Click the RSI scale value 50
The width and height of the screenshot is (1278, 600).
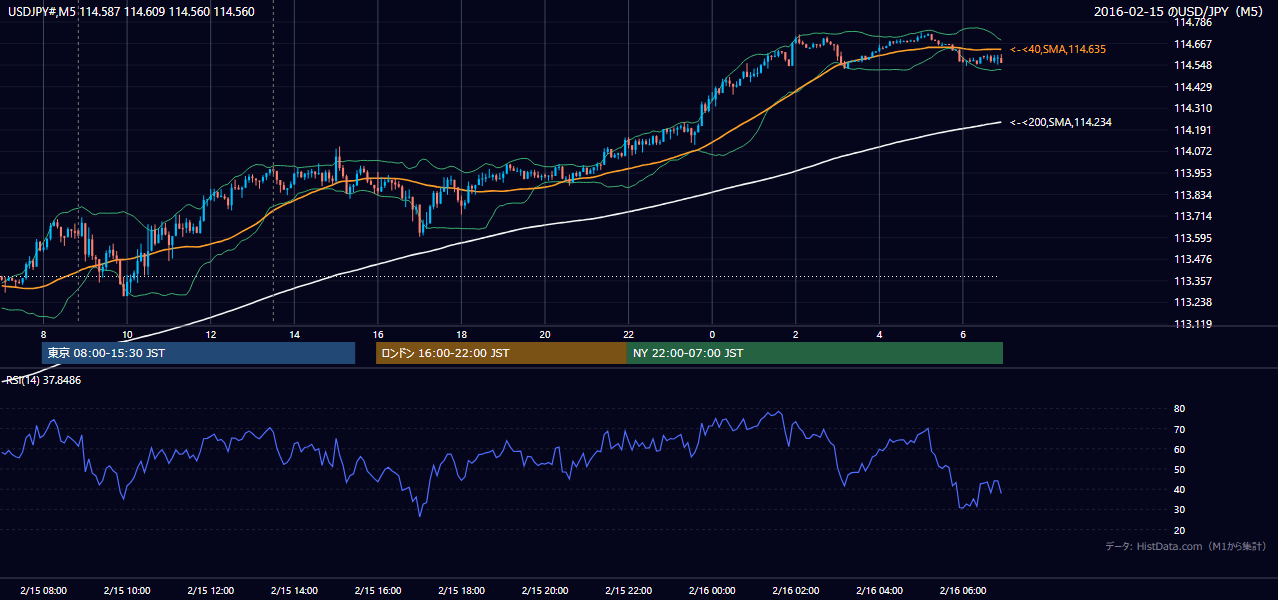pos(1179,469)
